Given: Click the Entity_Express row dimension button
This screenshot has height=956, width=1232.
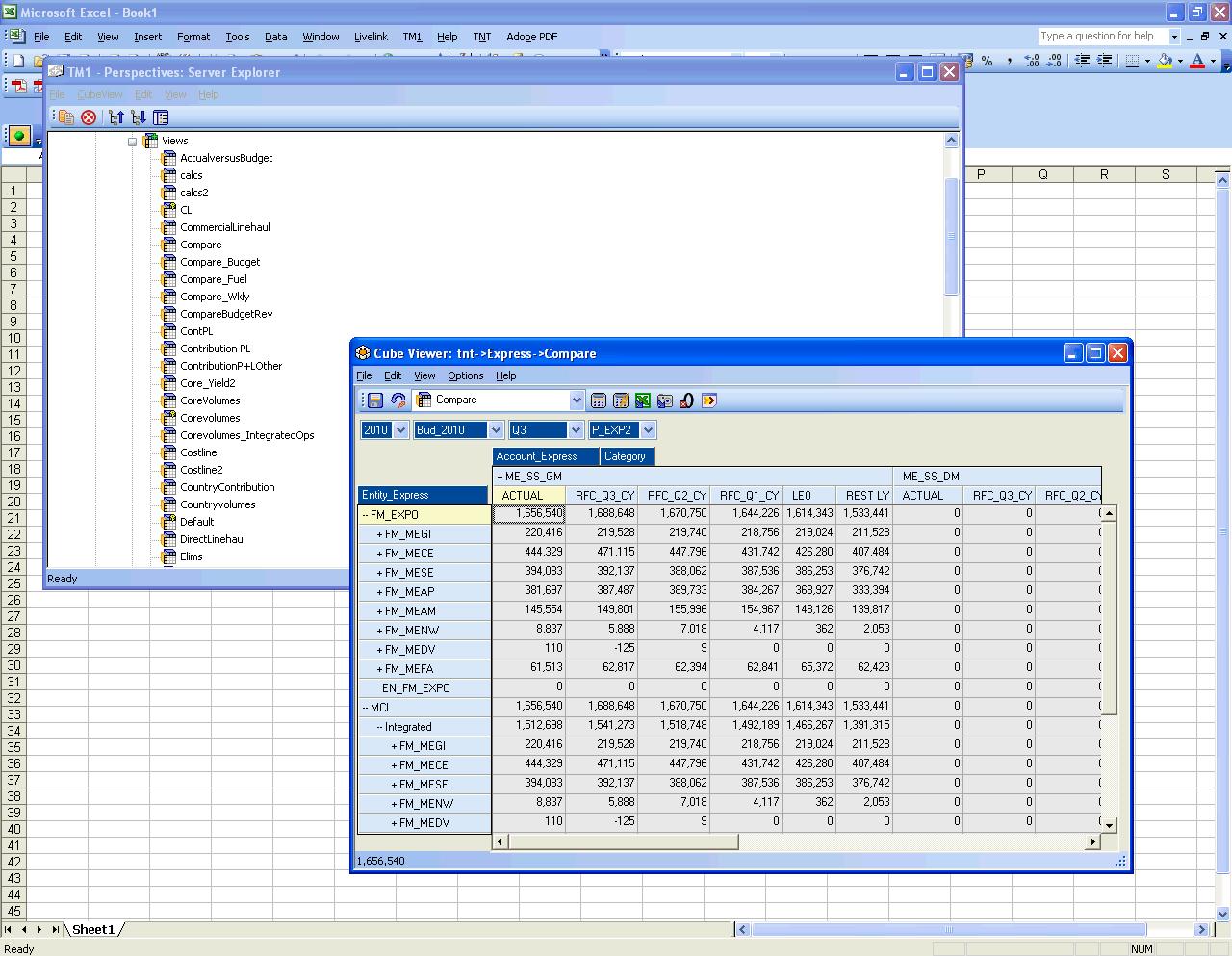Looking at the screenshot, I should pyautogui.click(x=423, y=495).
